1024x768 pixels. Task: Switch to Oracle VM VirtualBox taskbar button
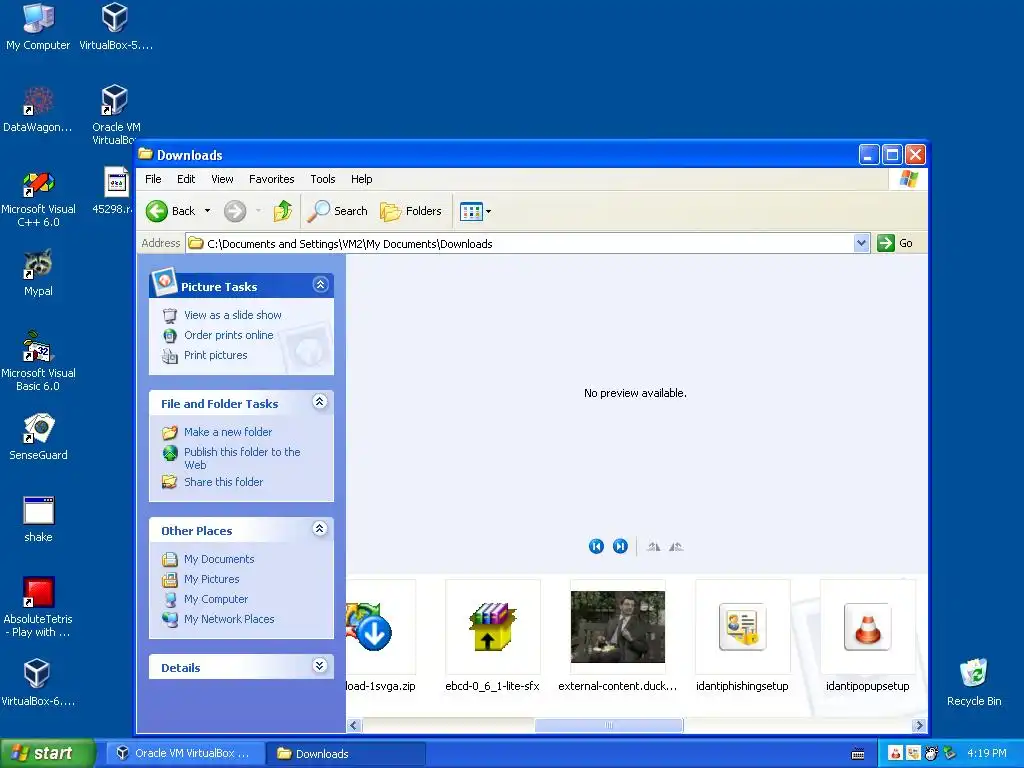(184, 754)
